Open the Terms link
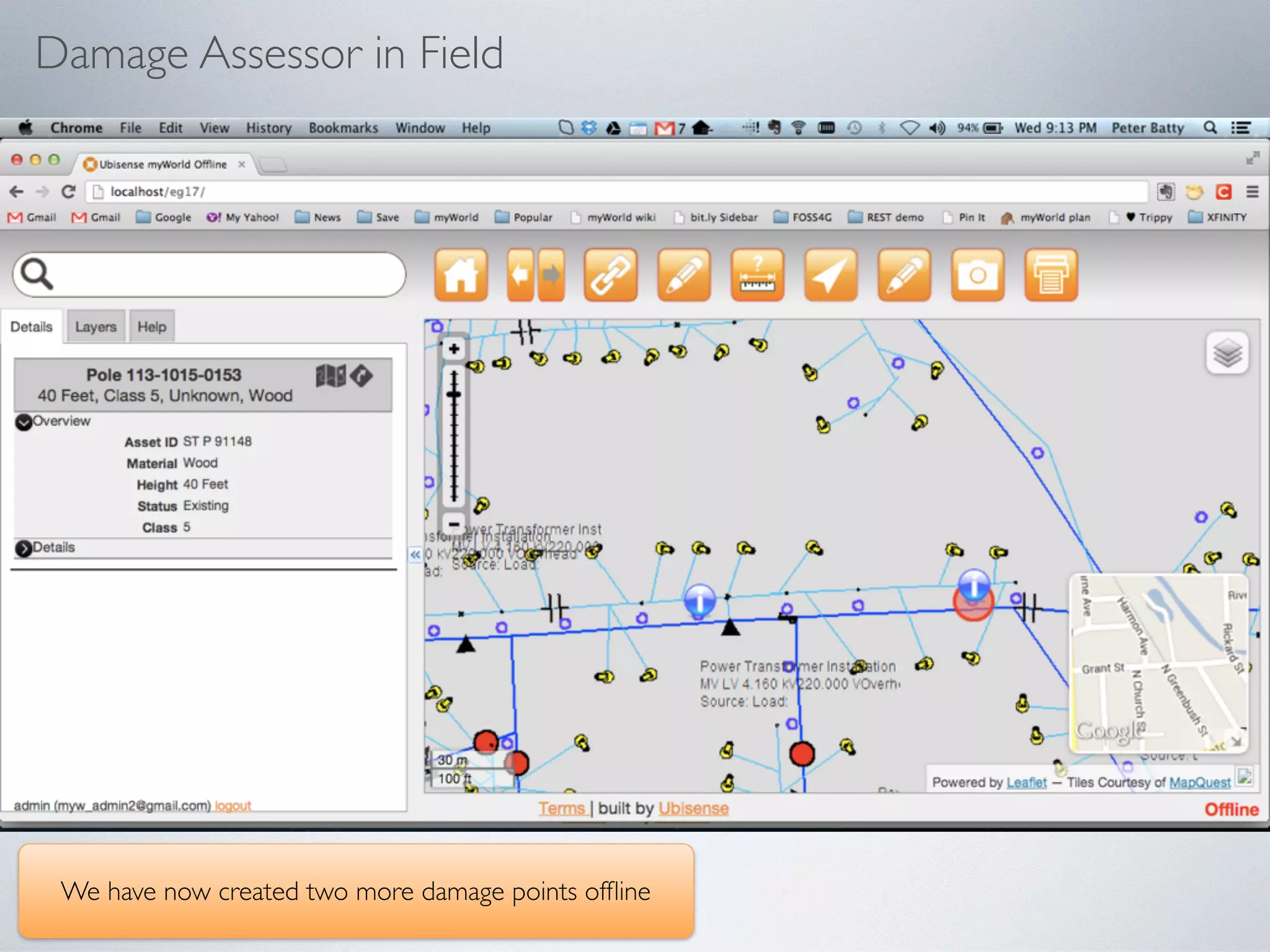This screenshot has height=952, width=1270. point(562,808)
